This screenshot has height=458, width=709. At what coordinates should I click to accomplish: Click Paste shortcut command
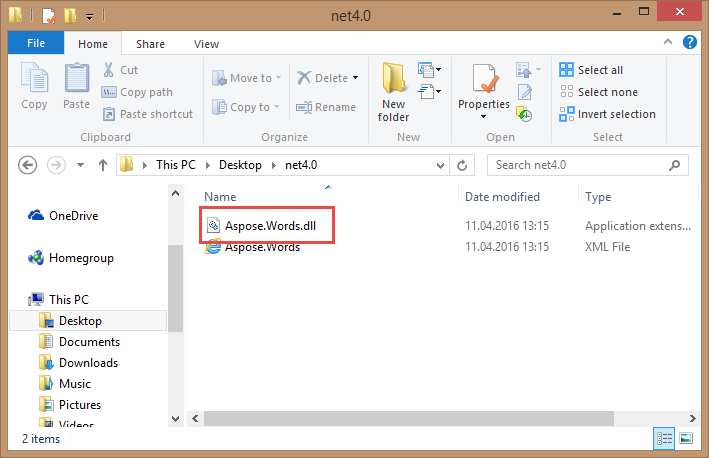(x=148, y=114)
